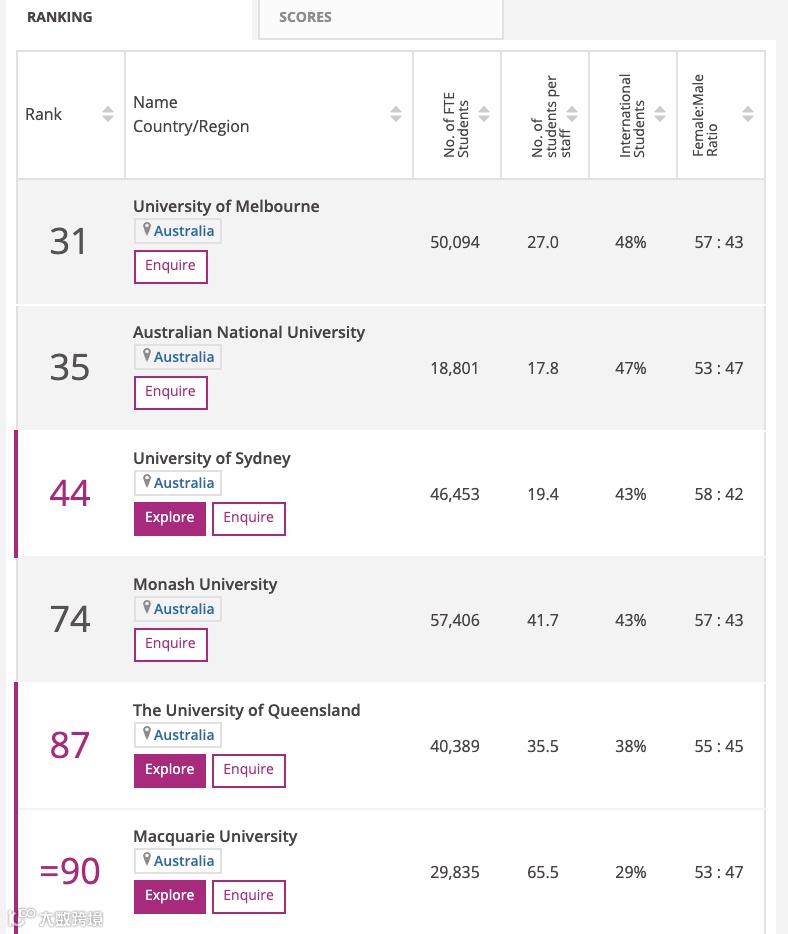Sort by International Students arrows

pyautogui.click(x=660, y=115)
